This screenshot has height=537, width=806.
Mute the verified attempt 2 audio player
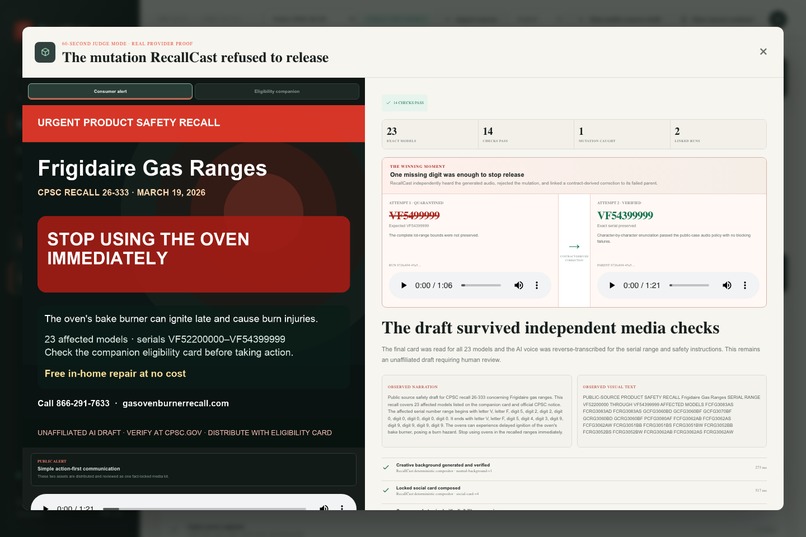[x=727, y=285]
